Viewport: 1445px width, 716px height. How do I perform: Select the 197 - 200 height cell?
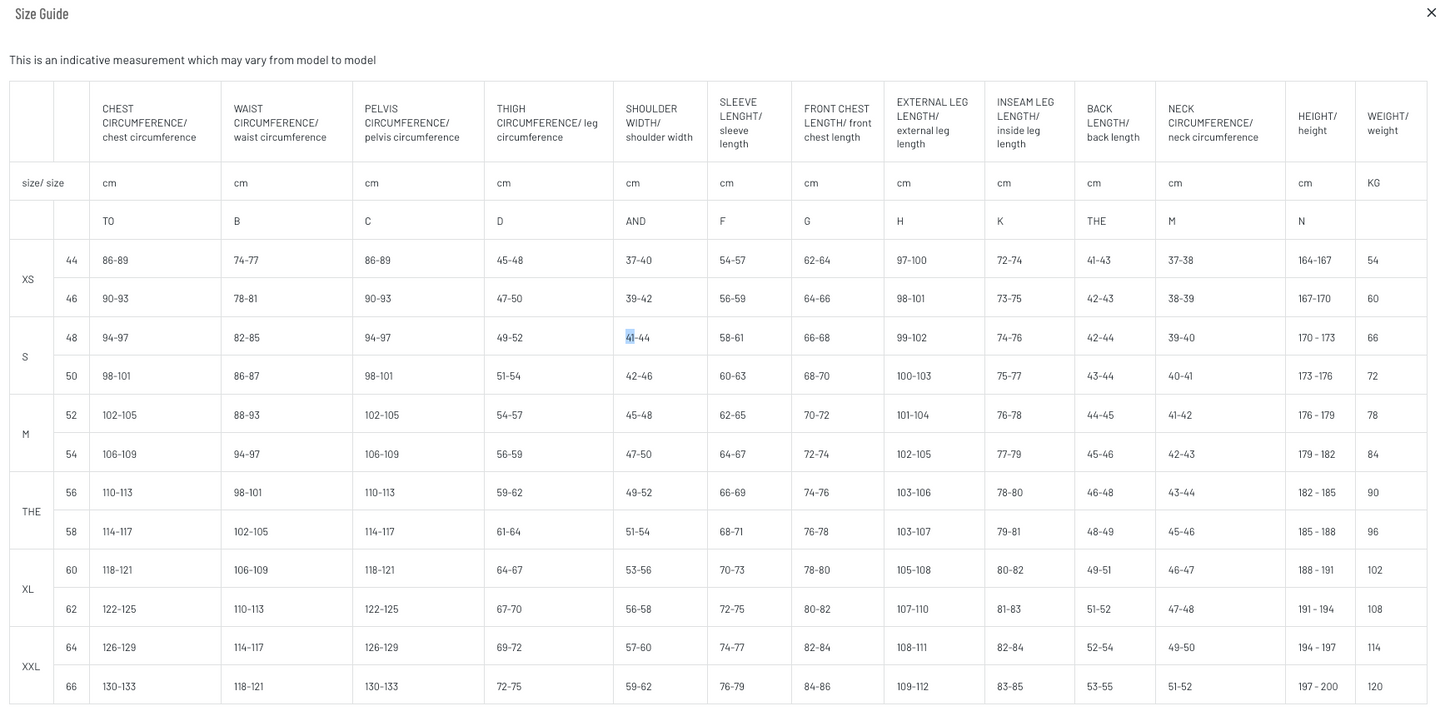[x=1317, y=687]
